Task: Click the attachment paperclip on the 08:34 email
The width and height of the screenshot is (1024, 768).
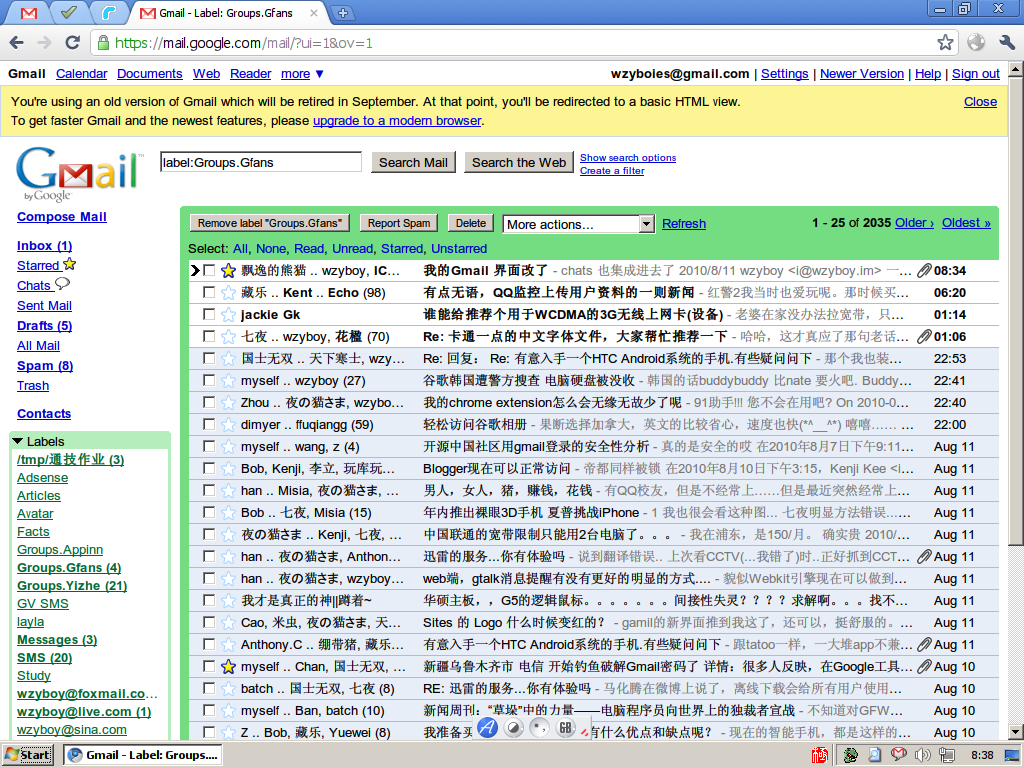Action: (923, 270)
